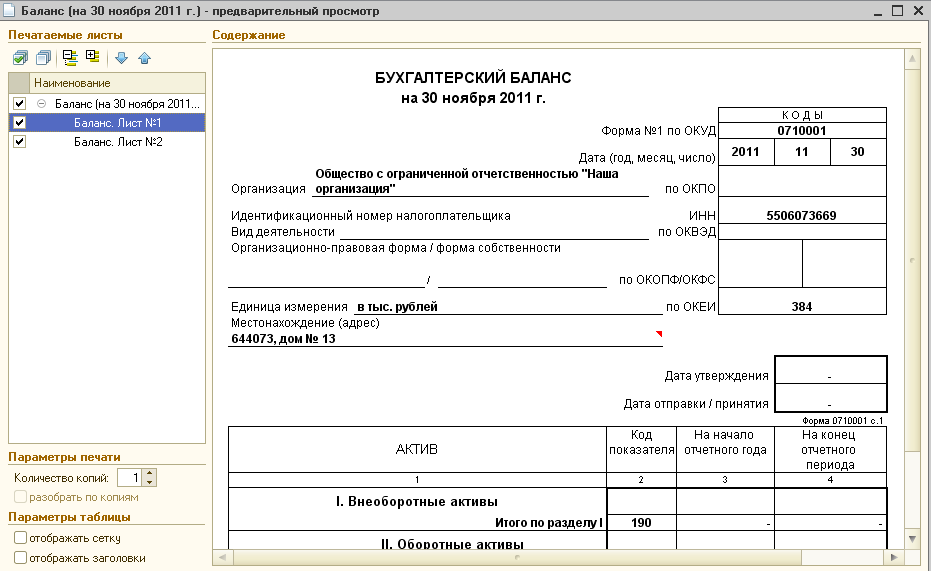Screen dimensions: 931x571
Task: Click the vertical scrollbar down arrow
Action: point(912,539)
